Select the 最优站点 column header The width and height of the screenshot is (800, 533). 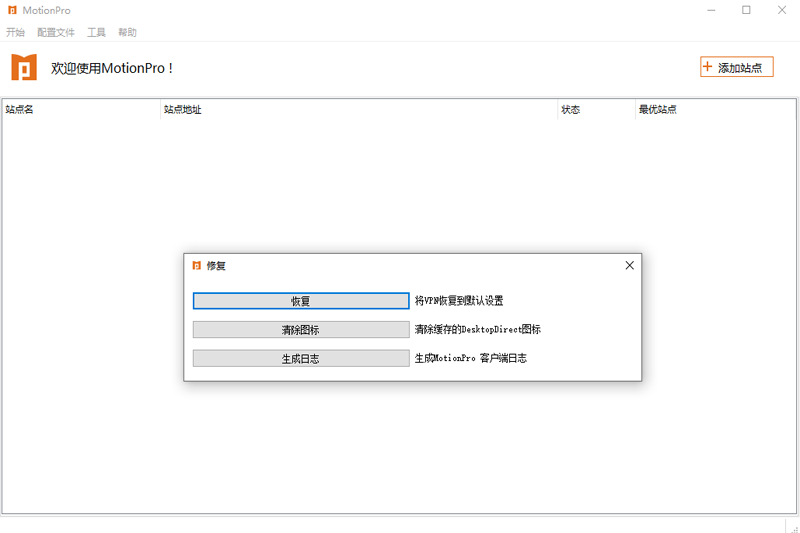point(658,110)
